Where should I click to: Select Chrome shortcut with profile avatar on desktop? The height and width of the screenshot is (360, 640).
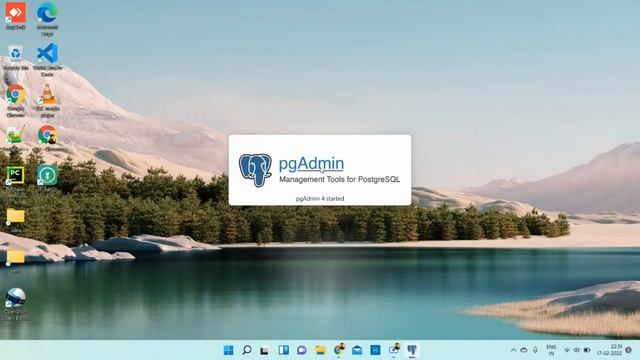(x=47, y=138)
